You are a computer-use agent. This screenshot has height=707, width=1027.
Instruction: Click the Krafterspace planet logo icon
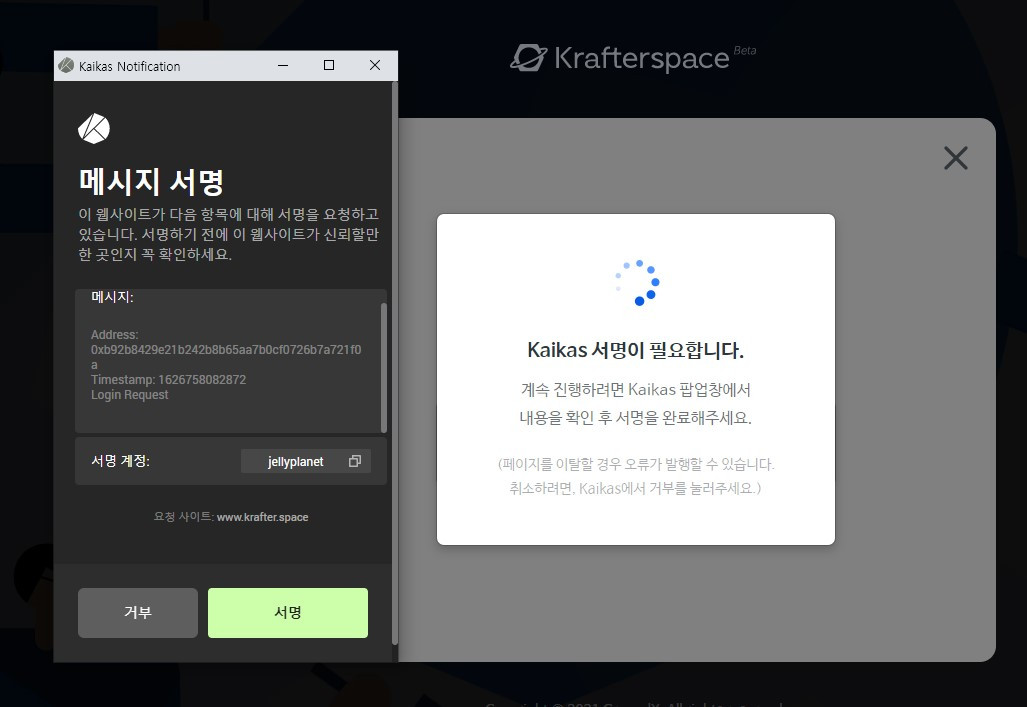click(x=529, y=58)
